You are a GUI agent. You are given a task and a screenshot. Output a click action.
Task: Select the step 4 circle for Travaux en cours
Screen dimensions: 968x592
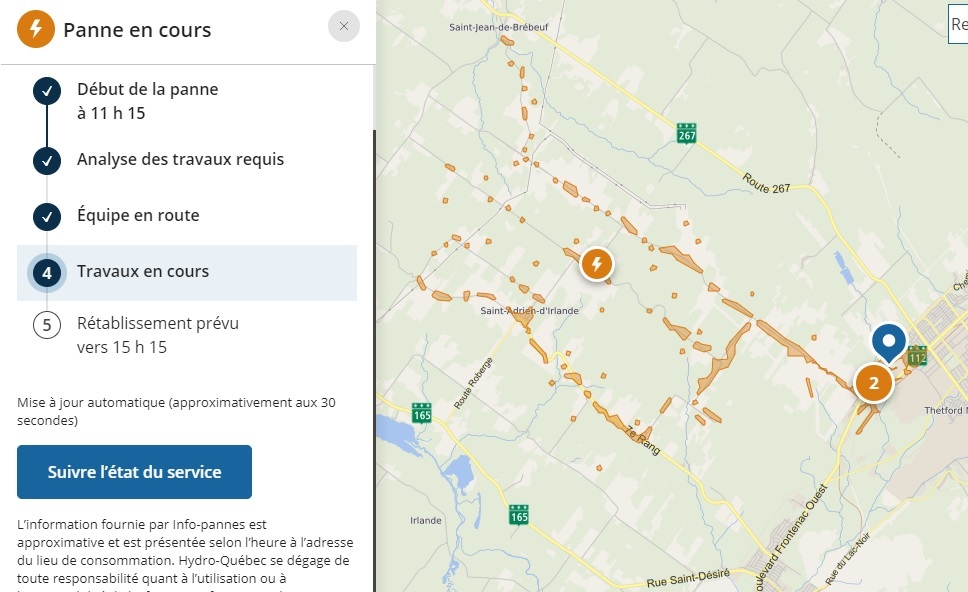pos(46,272)
